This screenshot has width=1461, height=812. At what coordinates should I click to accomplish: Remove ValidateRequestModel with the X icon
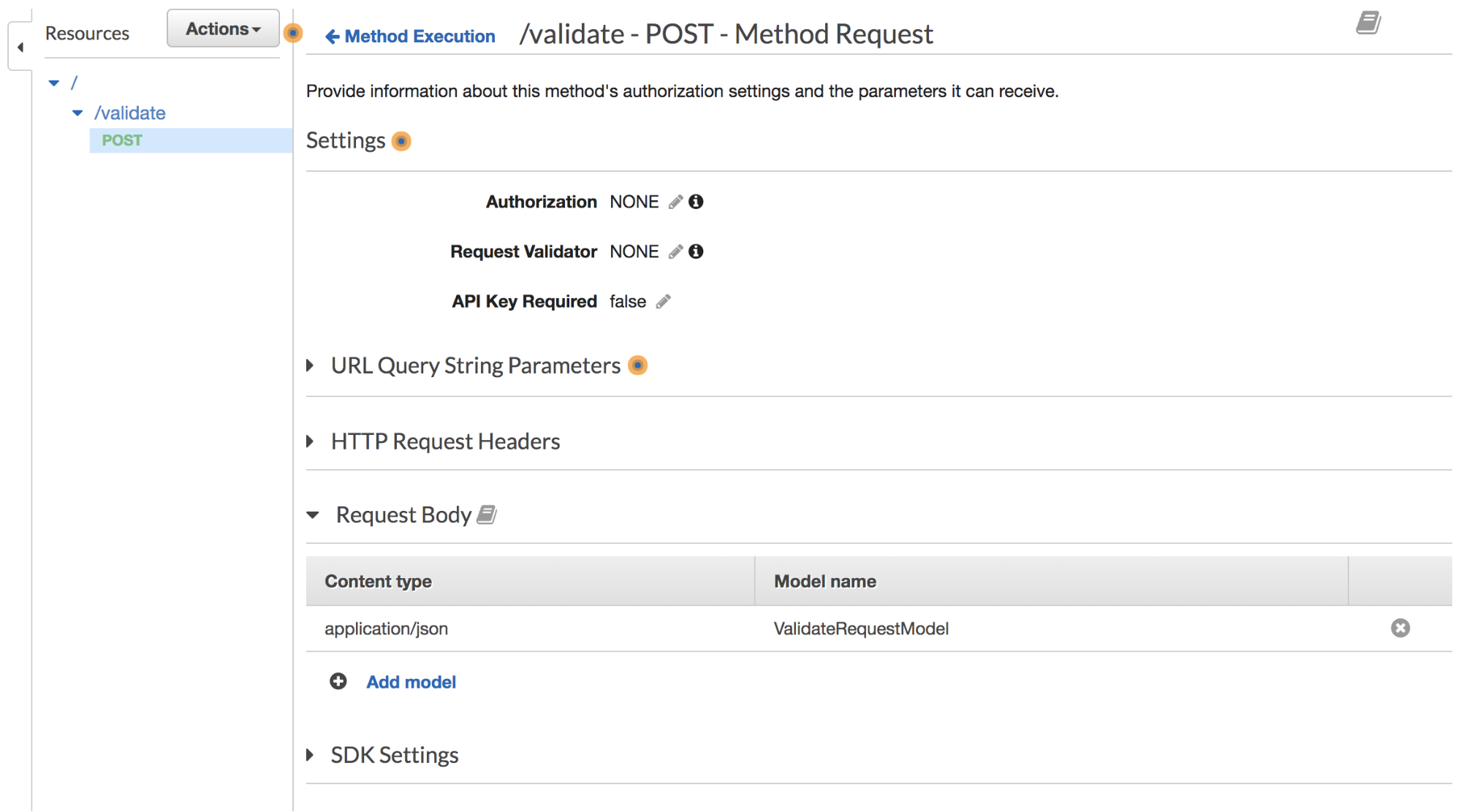[x=1400, y=628]
